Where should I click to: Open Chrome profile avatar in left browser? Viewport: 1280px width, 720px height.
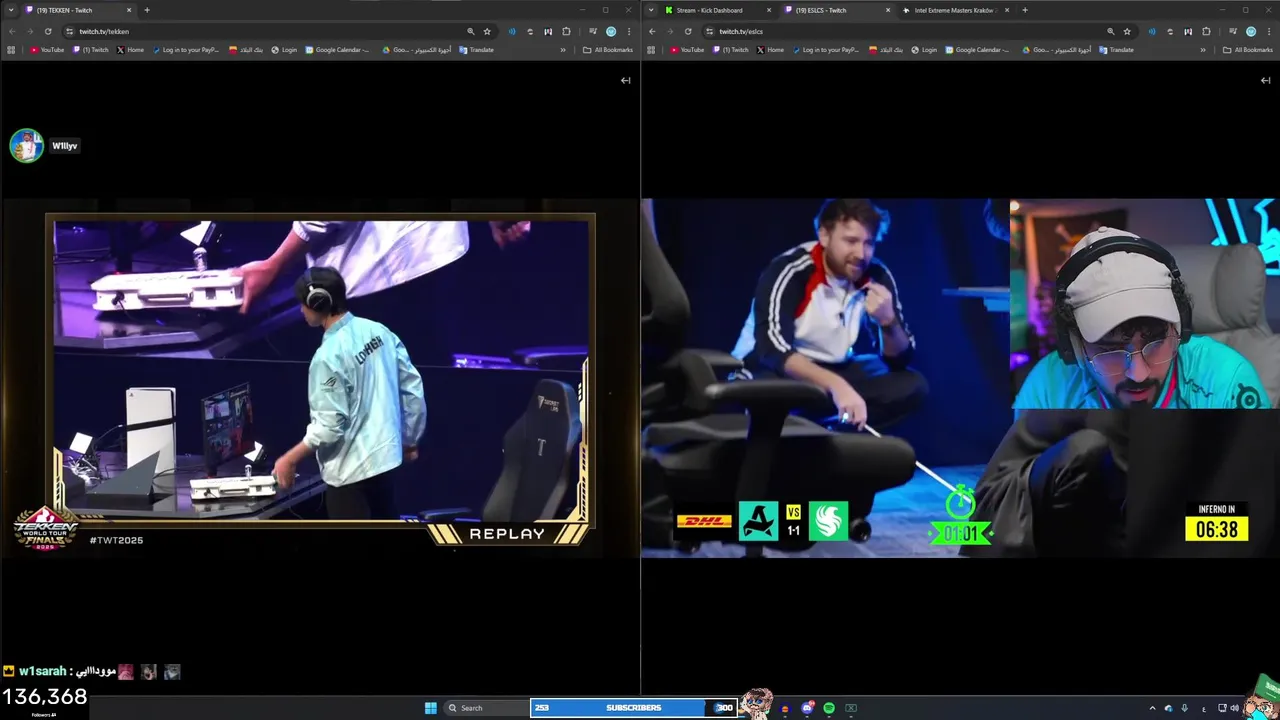click(x=611, y=31)
